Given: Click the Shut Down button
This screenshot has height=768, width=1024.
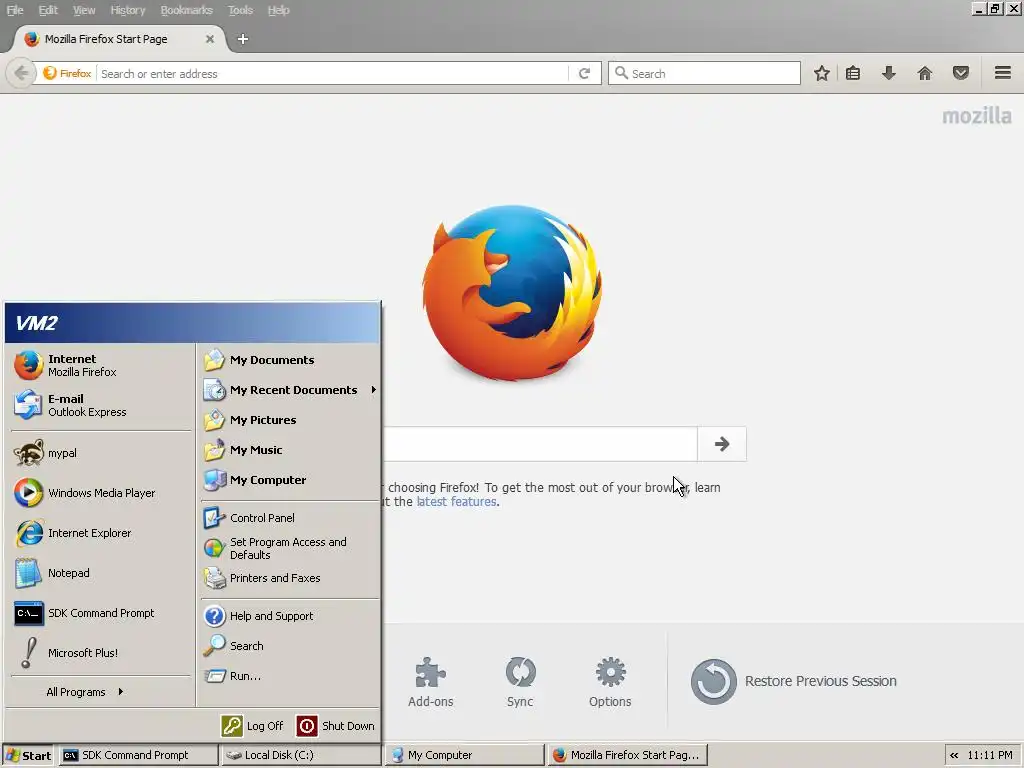Looking at the screenshot, I should tap(336, 726).
